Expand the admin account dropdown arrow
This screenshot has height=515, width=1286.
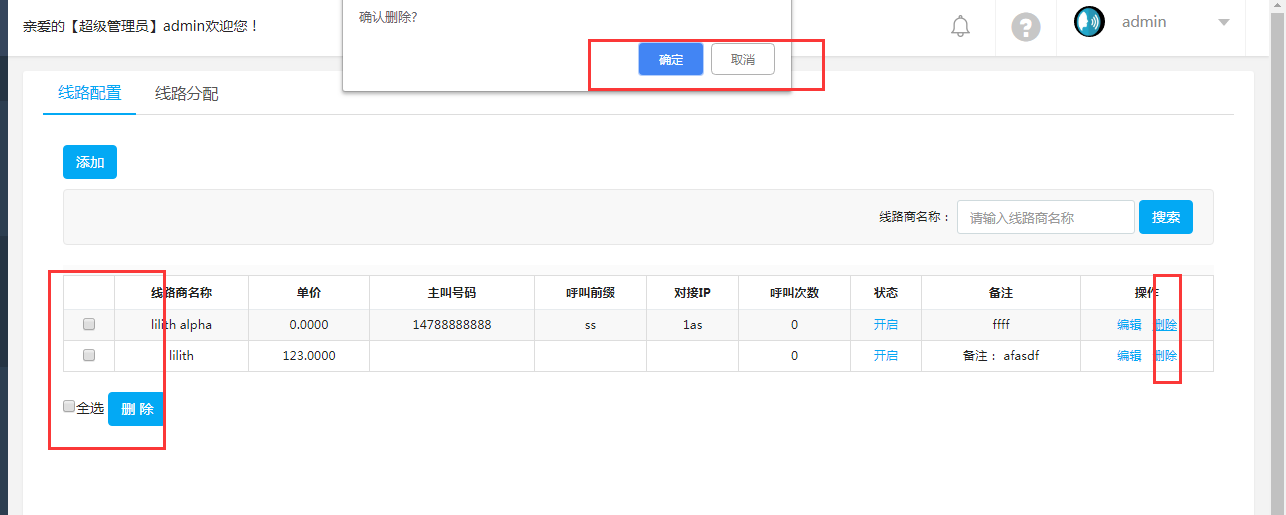click(1223, 22)
